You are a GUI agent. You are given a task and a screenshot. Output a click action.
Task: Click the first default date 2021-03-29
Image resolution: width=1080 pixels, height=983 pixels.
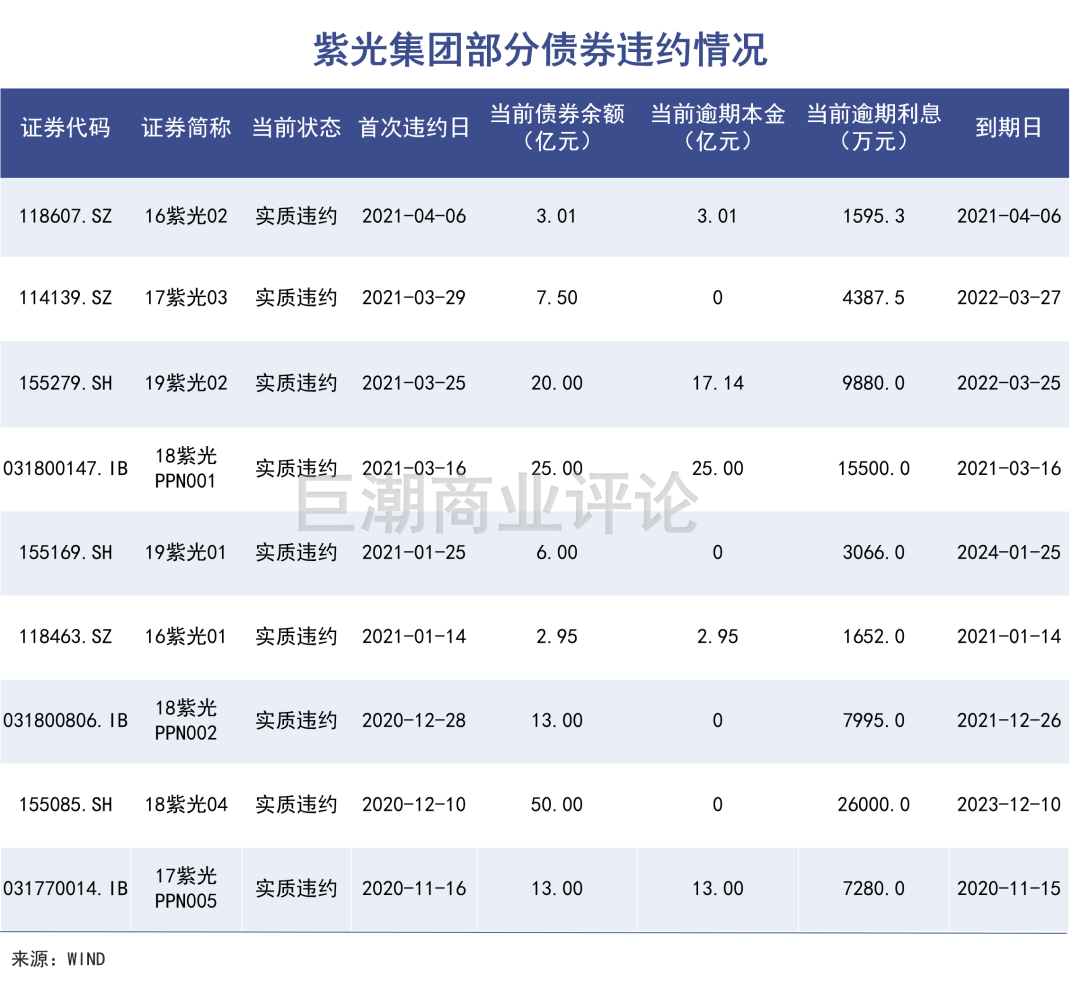tap(413, 298)
